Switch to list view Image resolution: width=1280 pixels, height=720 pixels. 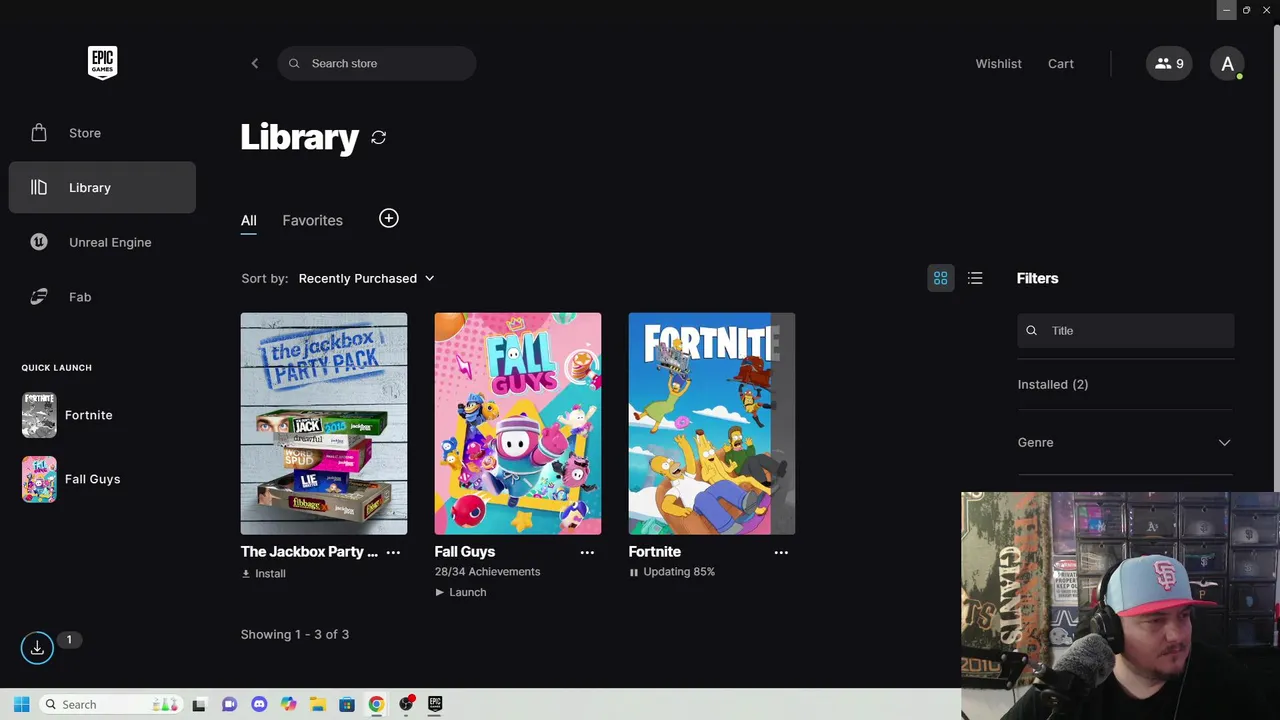coord(975,278)
